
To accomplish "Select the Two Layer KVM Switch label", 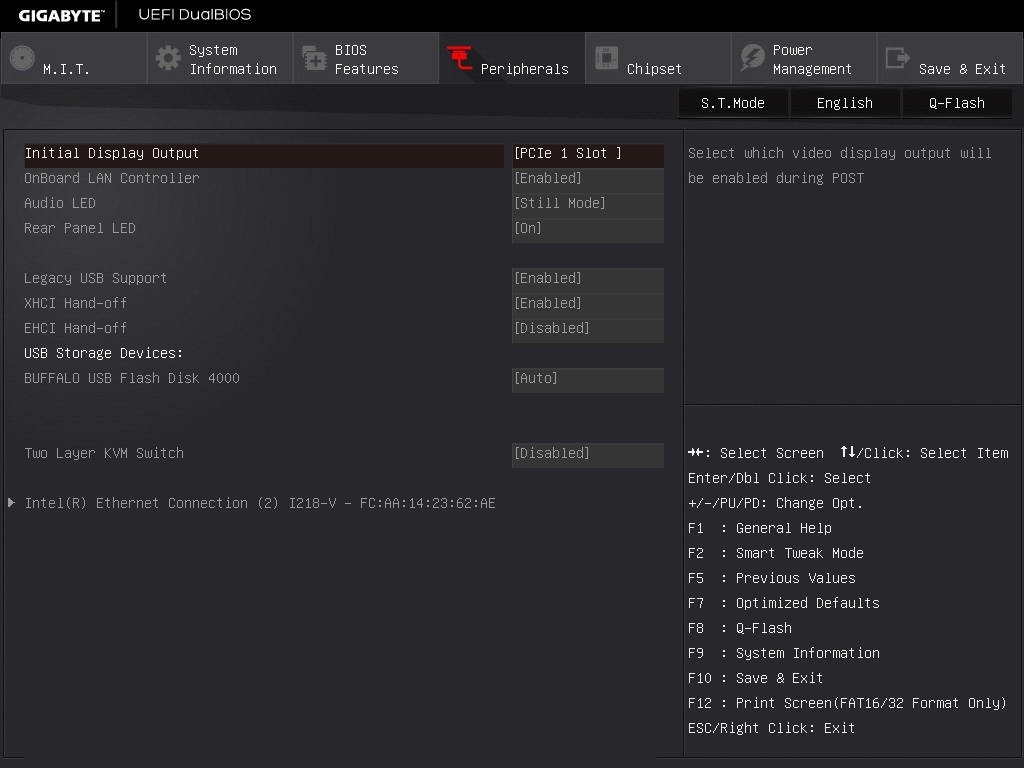I will 104,453.
